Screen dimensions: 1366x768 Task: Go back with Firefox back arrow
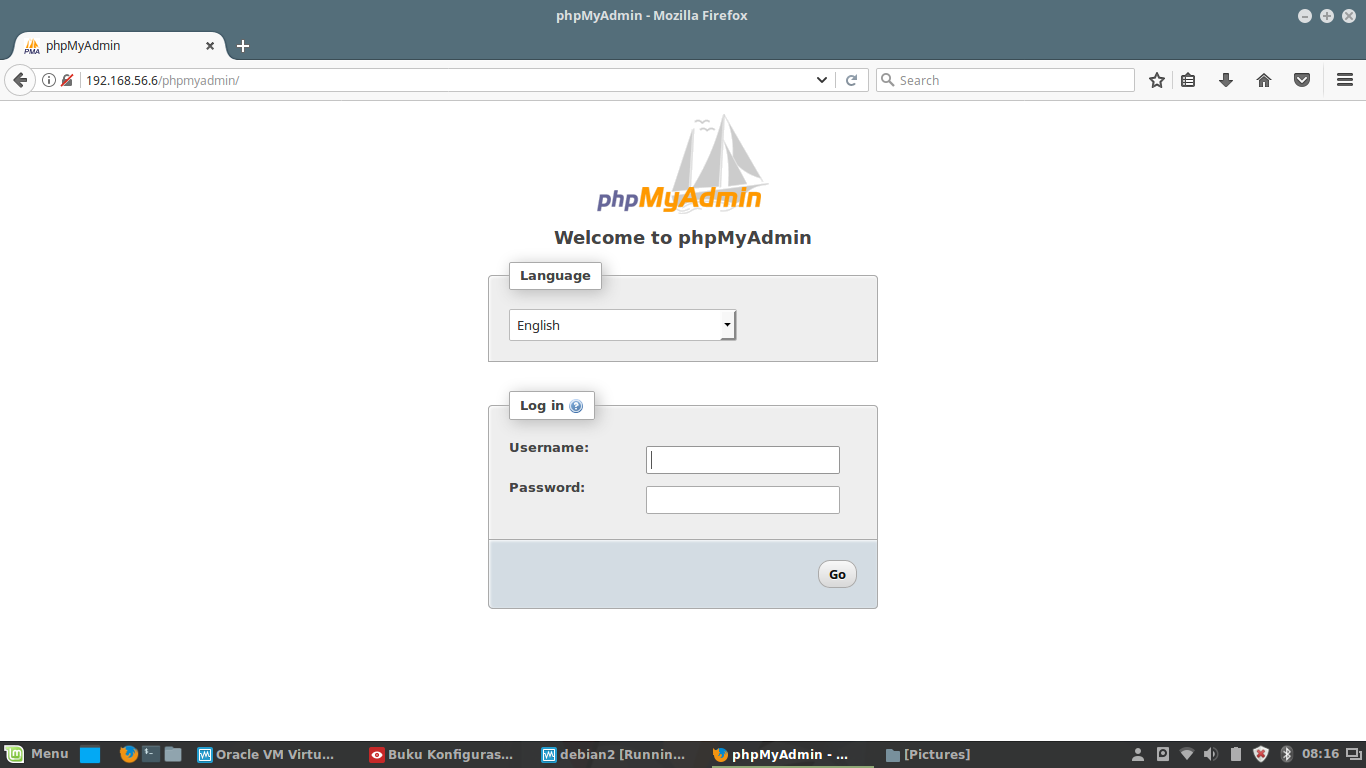click(x=19, y=80)
